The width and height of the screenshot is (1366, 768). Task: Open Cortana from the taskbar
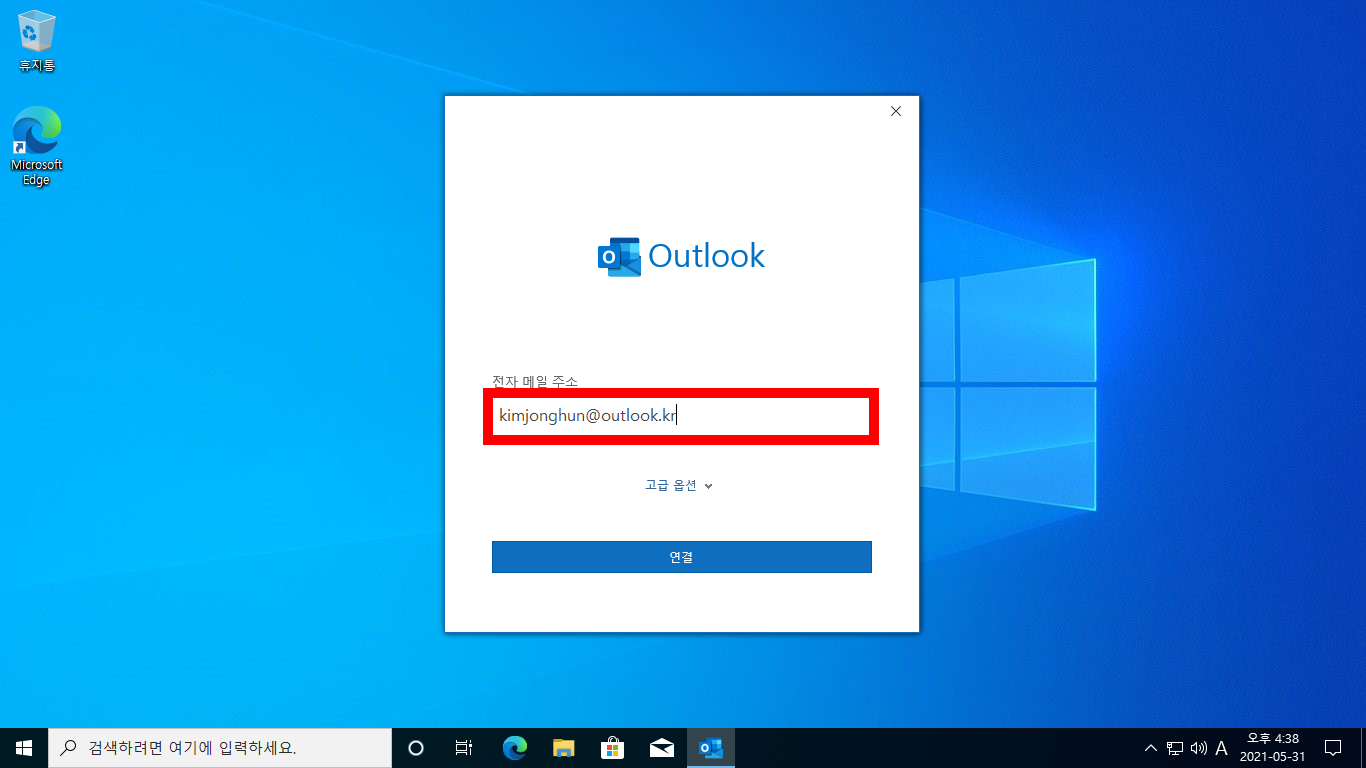[x=416, y=748]
